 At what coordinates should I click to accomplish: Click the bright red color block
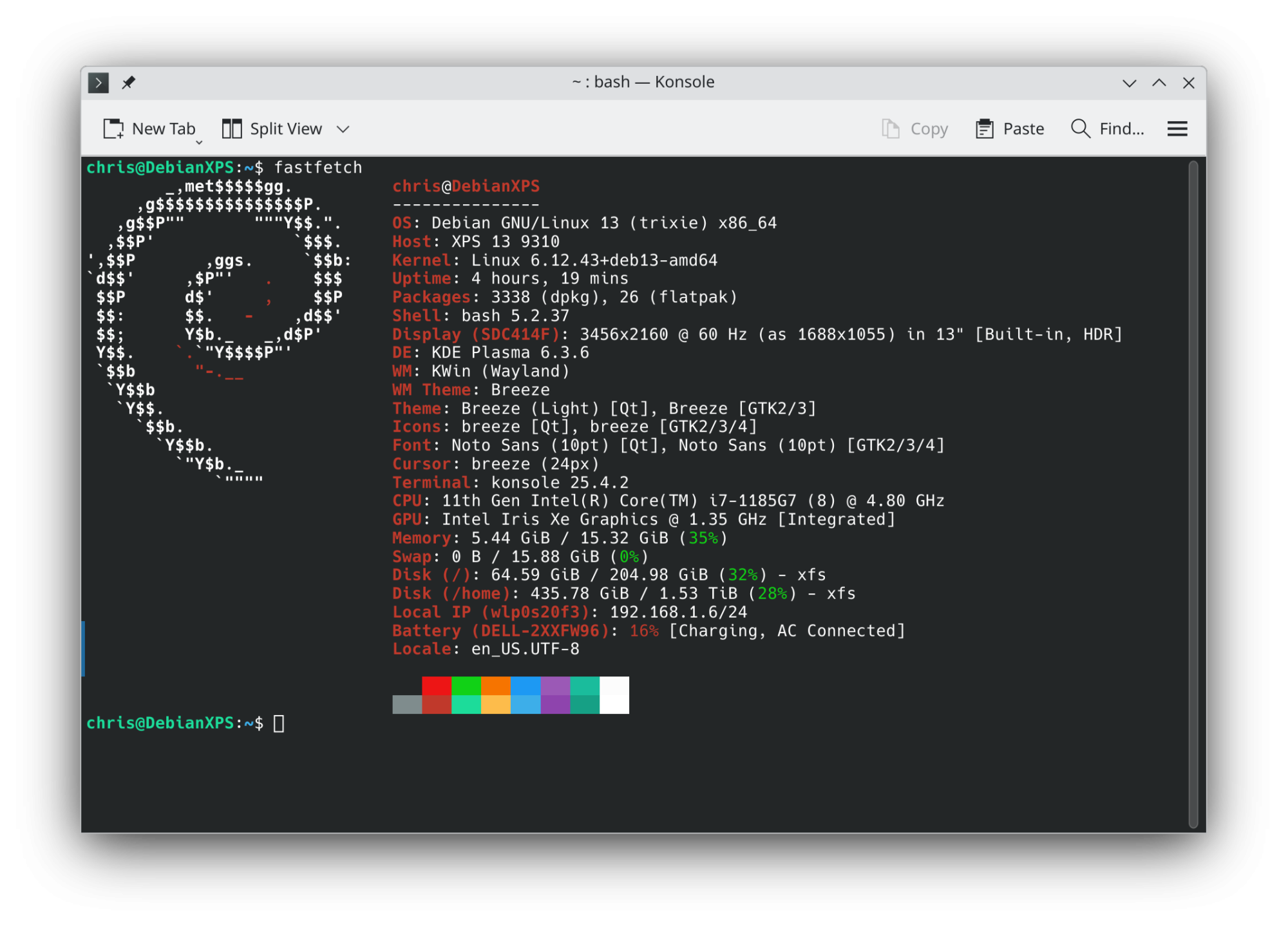click(437, 685)
